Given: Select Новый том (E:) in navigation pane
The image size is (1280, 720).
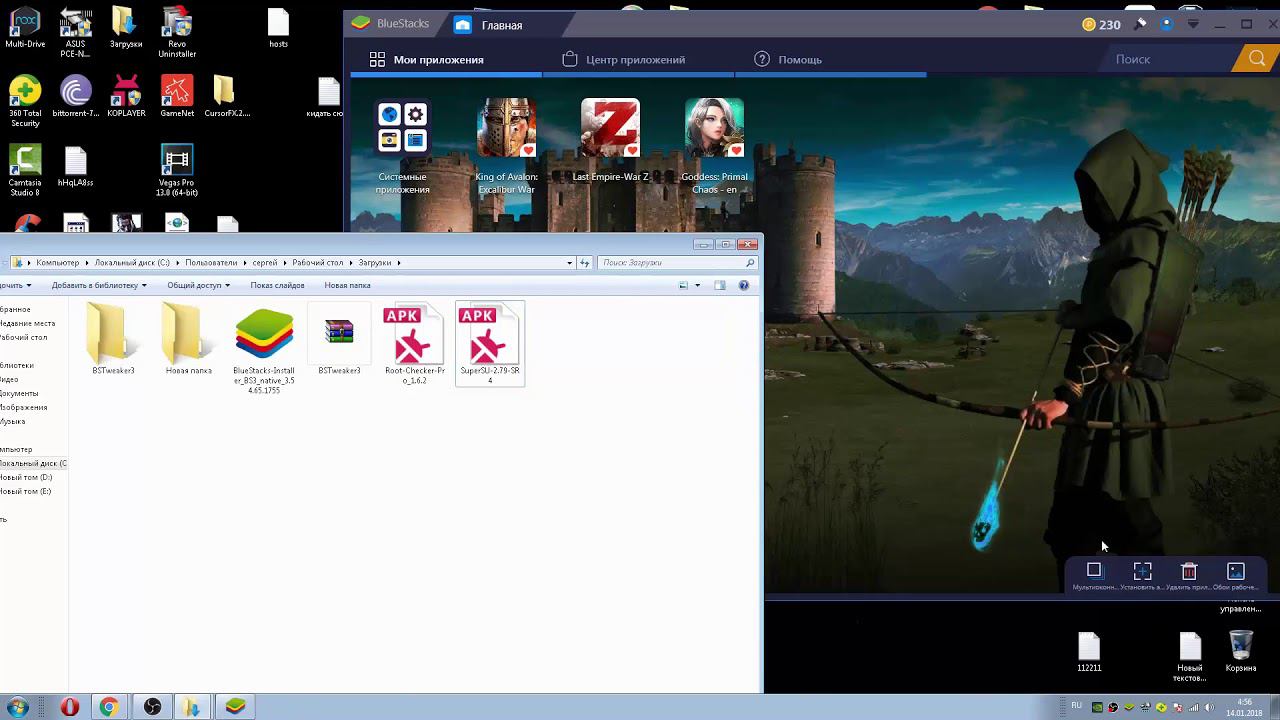Looking at the screenshot, I should pyautogui.click(x=26, y=491).
